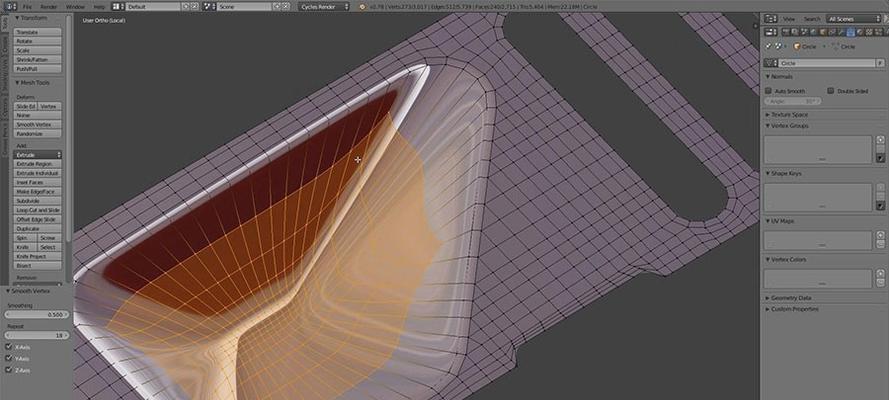Image resolution: width=889 pixels, height=400 pixels.
Task: Open Vertex Groups specials down-arrow menu
Action: point(880,158)
